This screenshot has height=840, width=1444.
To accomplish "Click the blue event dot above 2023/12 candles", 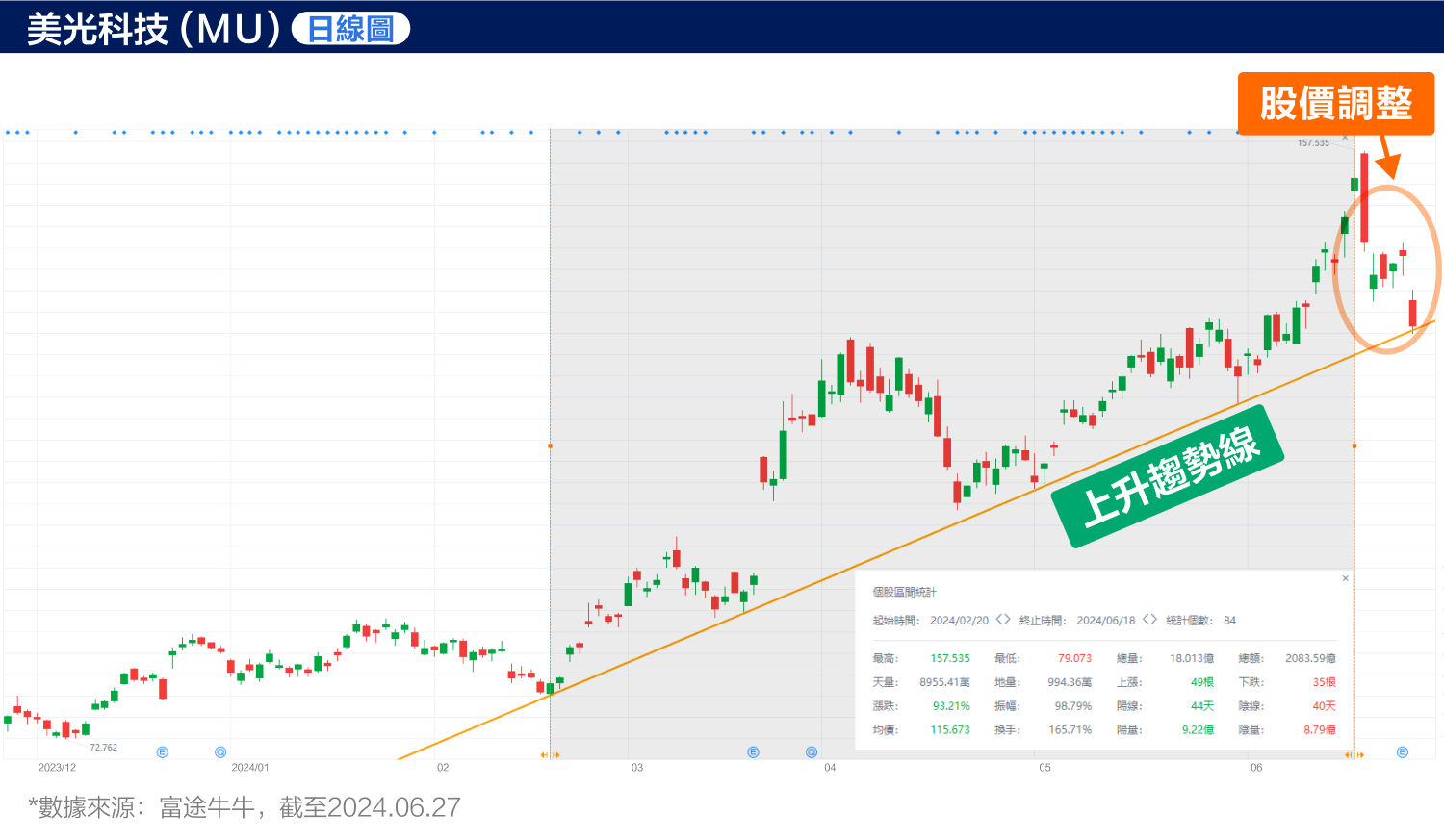I will pos(75,133).
